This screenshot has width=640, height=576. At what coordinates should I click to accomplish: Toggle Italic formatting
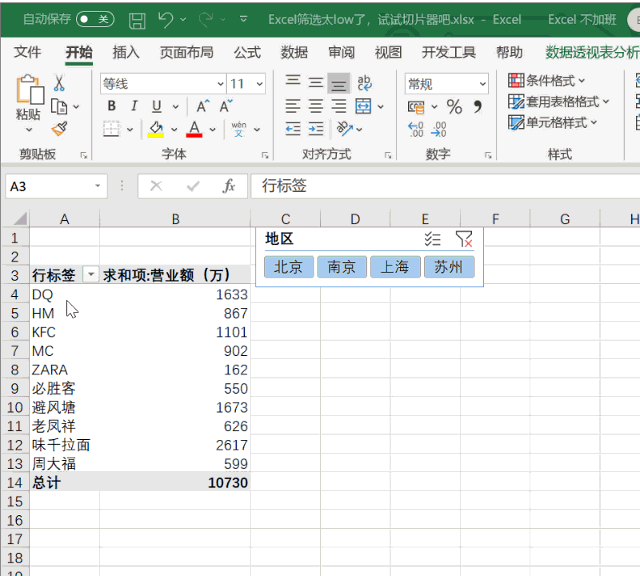pos(134,106)
